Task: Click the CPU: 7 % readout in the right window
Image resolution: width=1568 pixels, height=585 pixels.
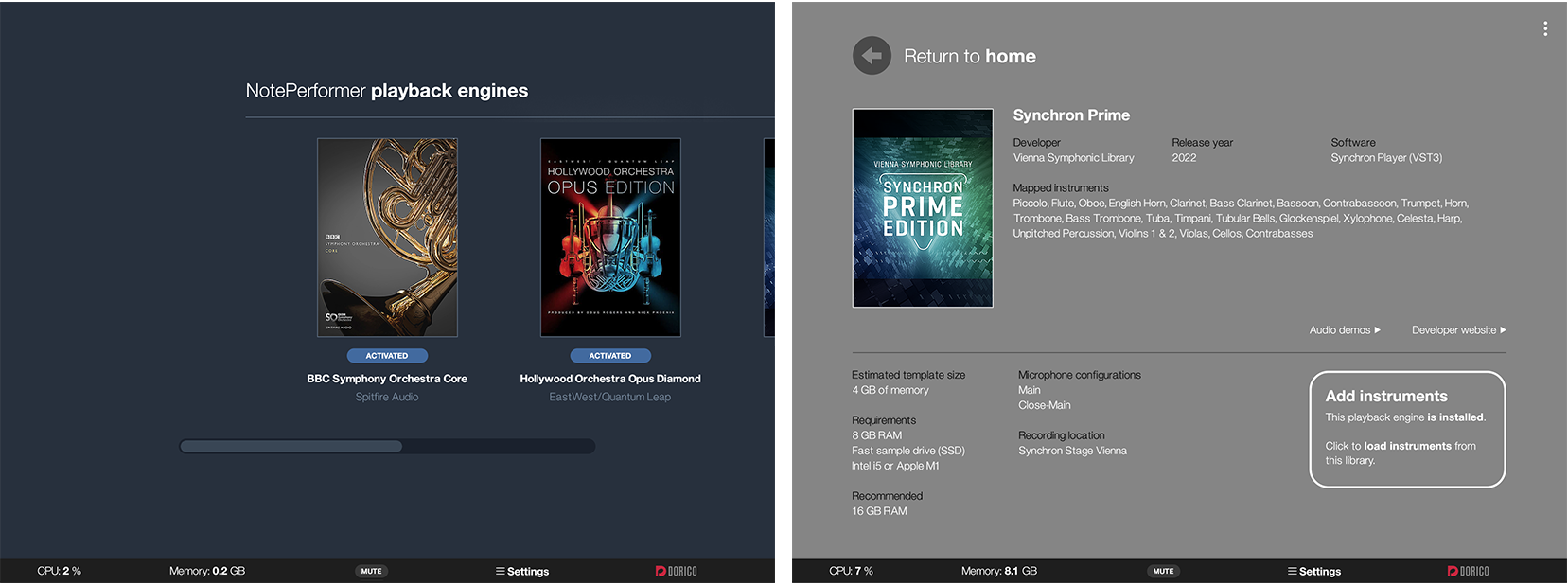Action: (851, 571)
